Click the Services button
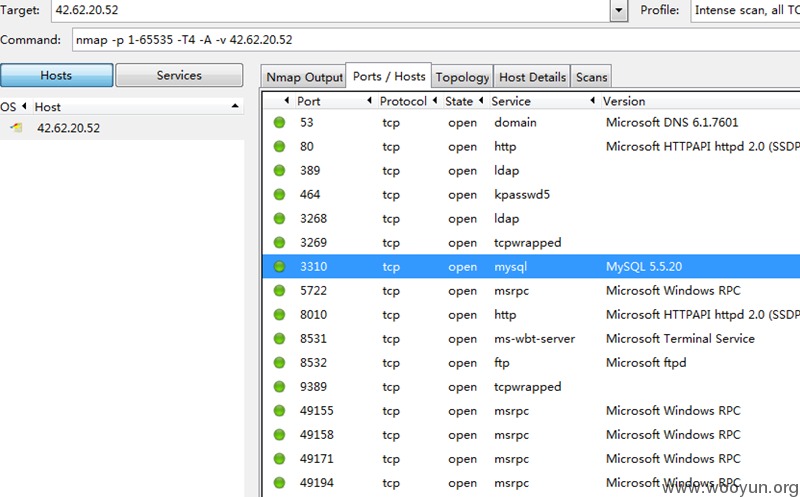800x497 pixels. point(179,76)
